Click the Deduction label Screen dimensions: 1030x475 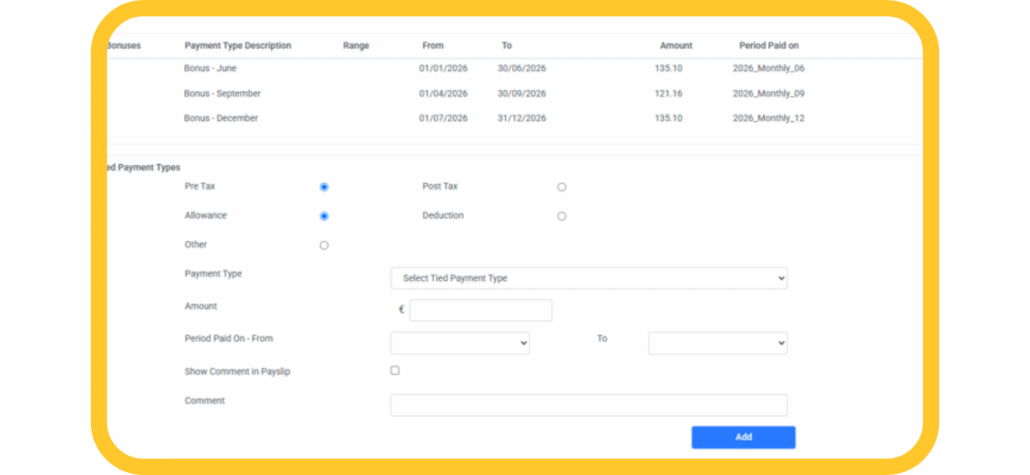pyautogui.click(x=443, y=215)
